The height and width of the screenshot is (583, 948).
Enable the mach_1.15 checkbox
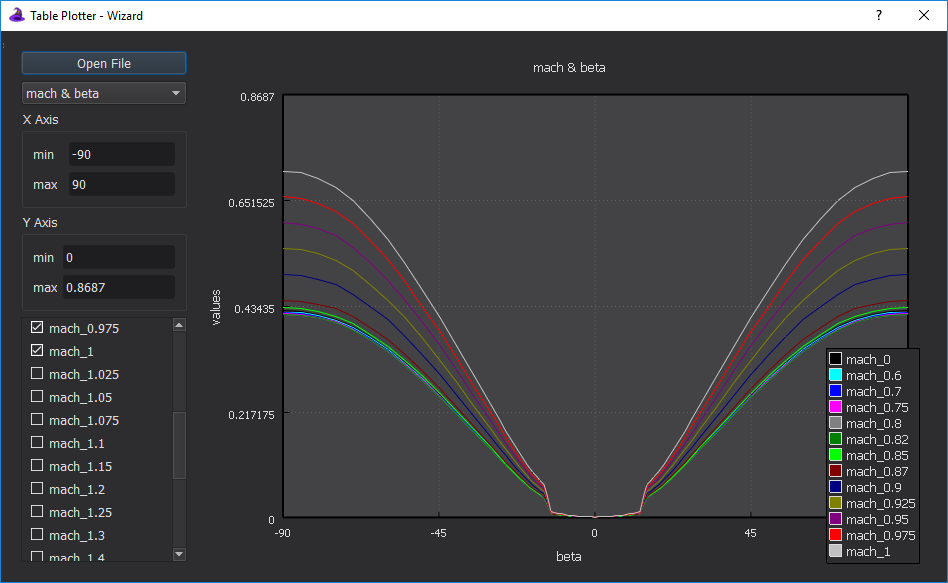coord(37,465)
